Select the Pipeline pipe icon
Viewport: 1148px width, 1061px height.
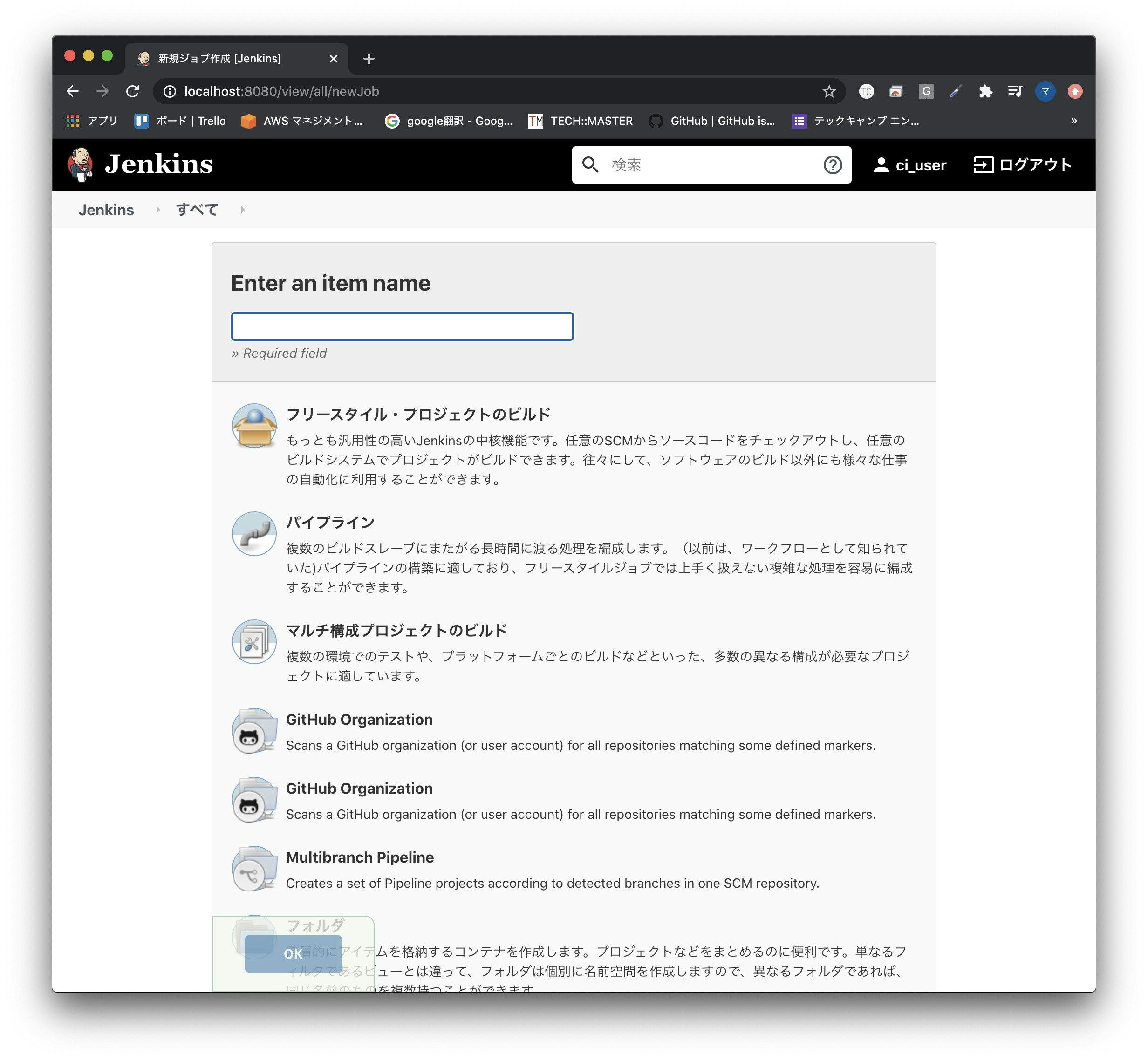click(254, 534)
